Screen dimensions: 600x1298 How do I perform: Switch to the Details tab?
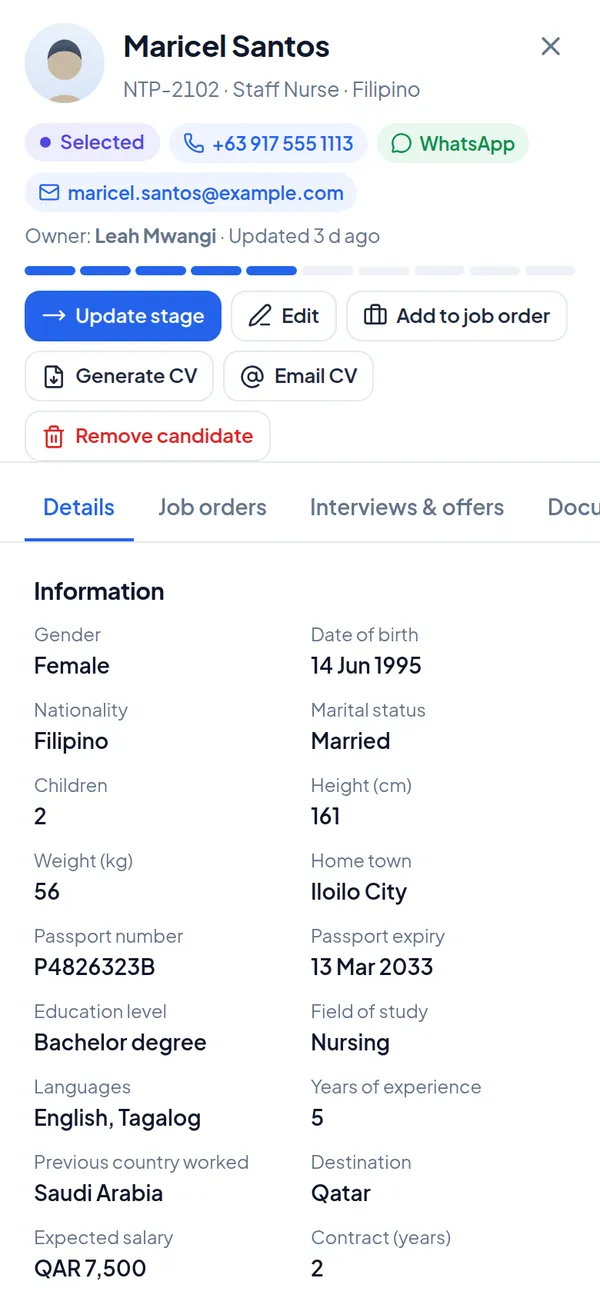[79, 507]
